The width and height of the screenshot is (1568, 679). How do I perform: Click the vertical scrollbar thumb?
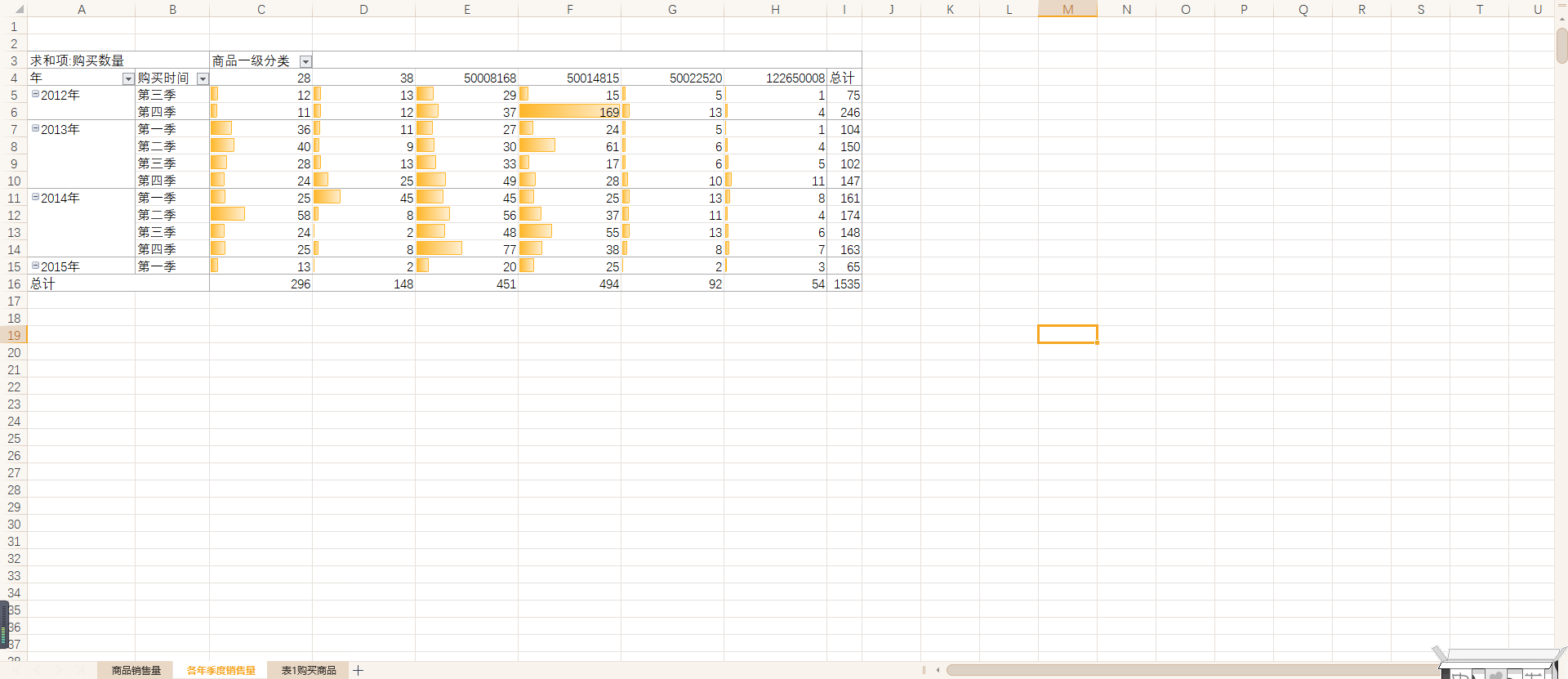1561,46
